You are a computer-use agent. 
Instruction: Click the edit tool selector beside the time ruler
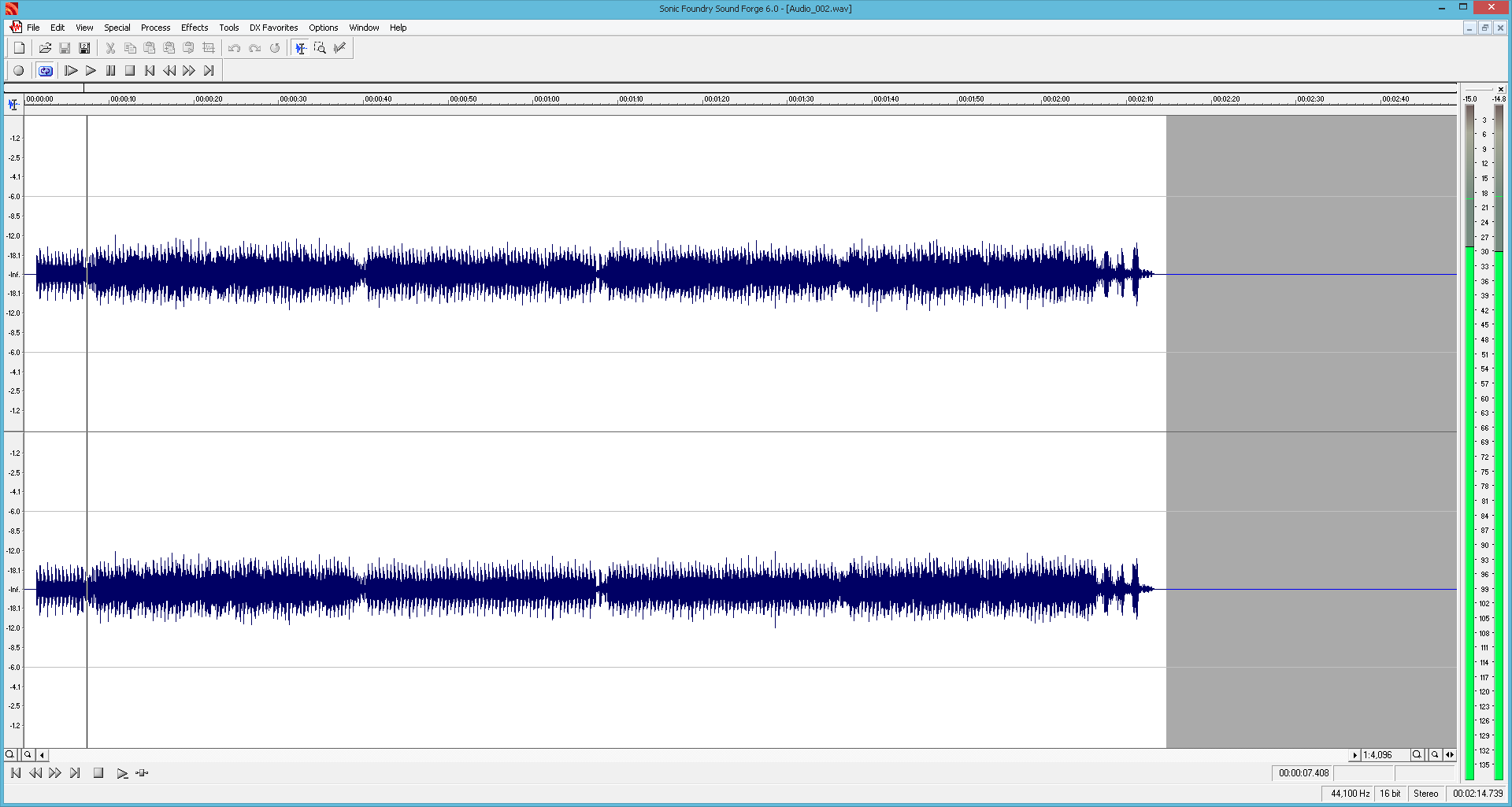(x=13, y=104)
